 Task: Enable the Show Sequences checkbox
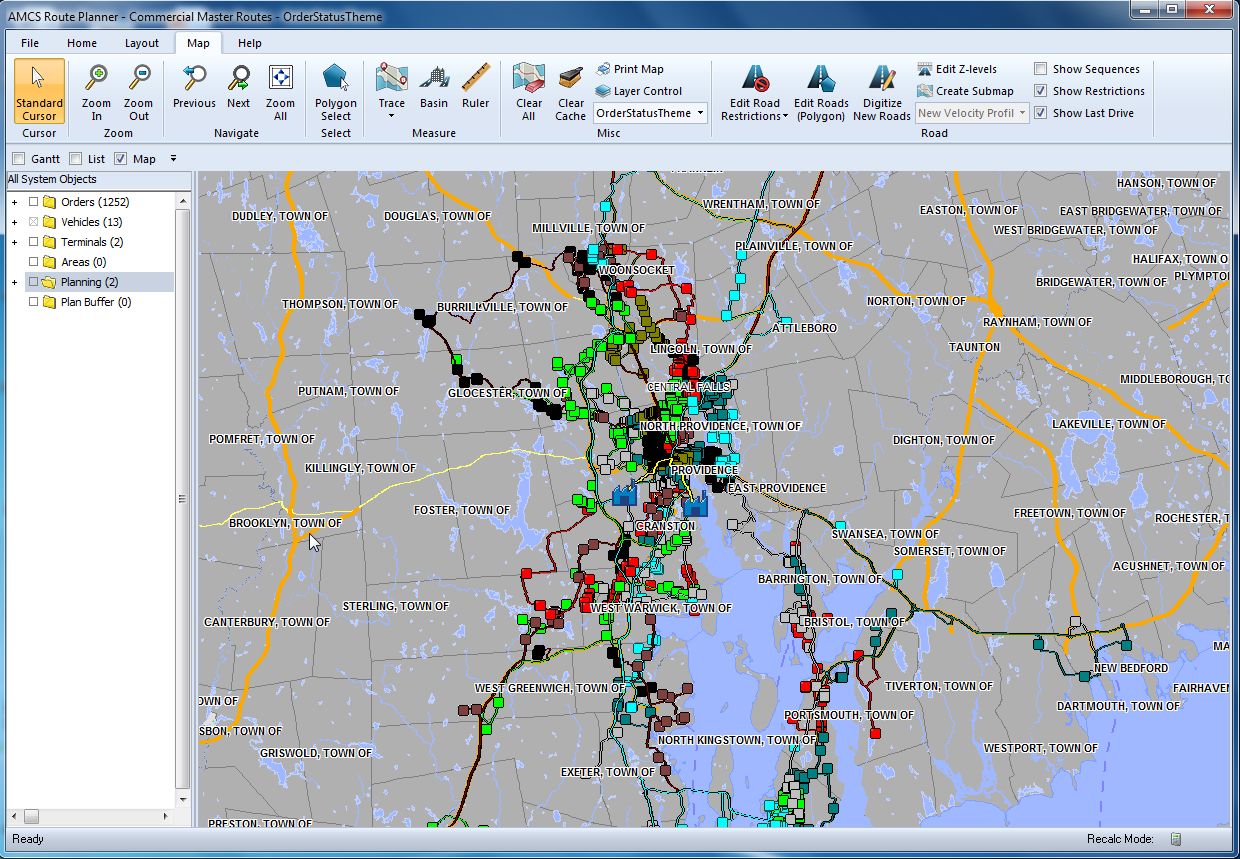tap(1041, 69)
